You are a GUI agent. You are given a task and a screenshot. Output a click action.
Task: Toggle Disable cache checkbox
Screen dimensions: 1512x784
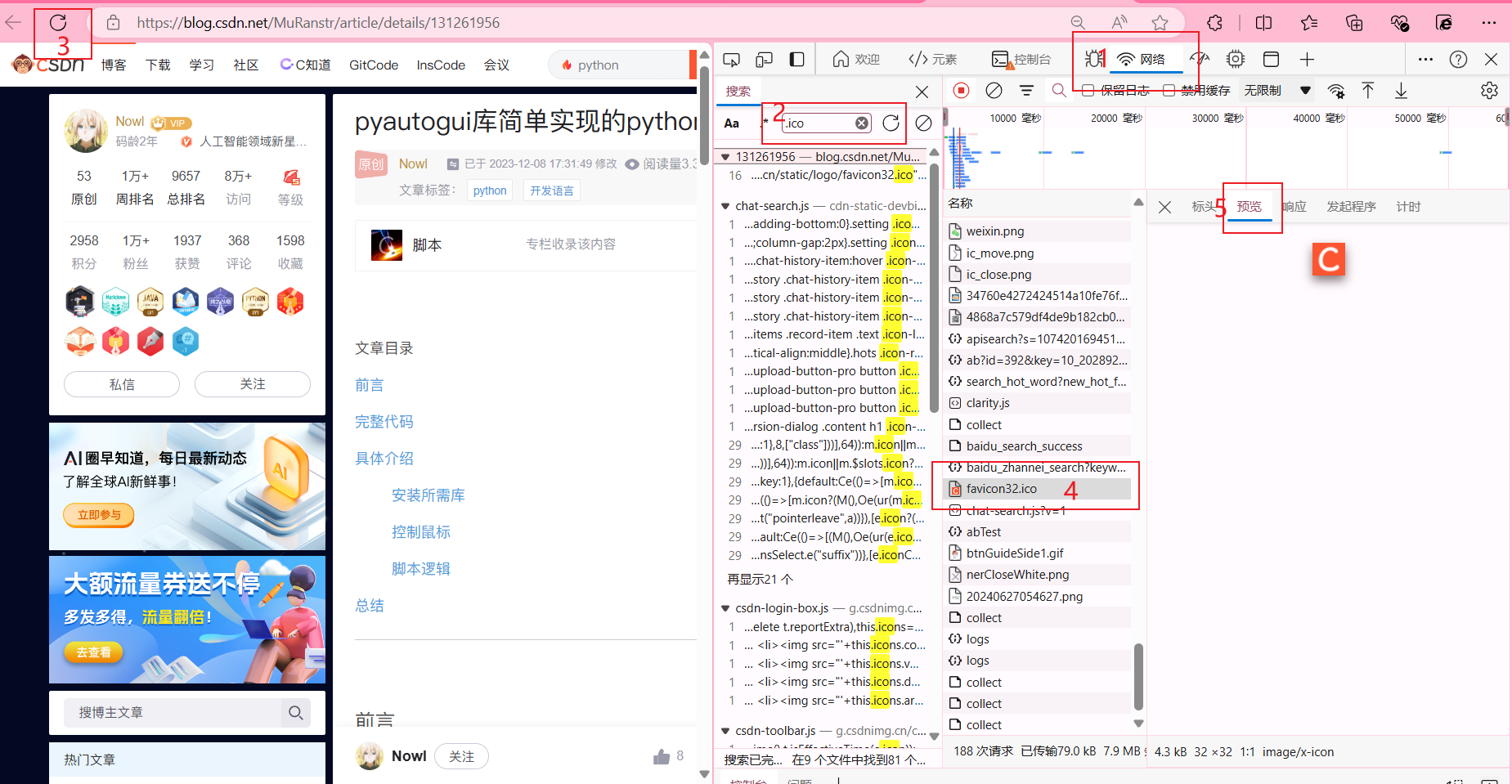(x=1169, y=90)
